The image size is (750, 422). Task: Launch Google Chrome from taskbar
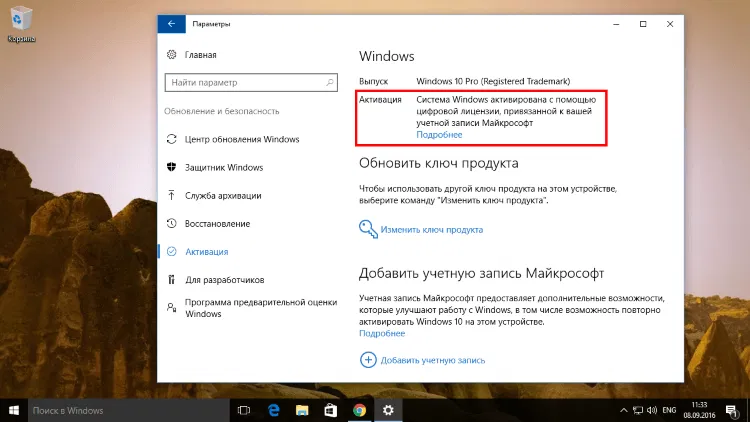360,411
